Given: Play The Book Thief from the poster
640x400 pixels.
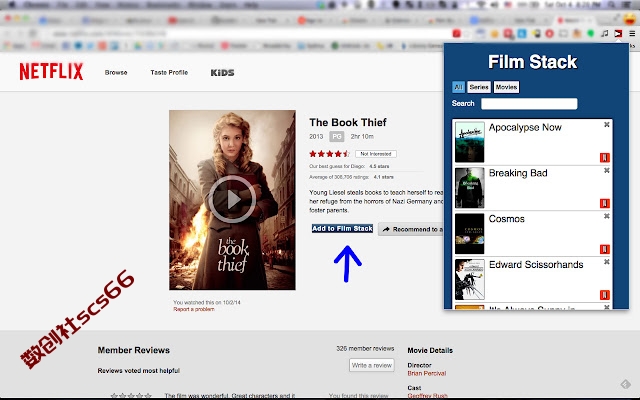Looking at the screenshot, I should click(x=232, y=200).
